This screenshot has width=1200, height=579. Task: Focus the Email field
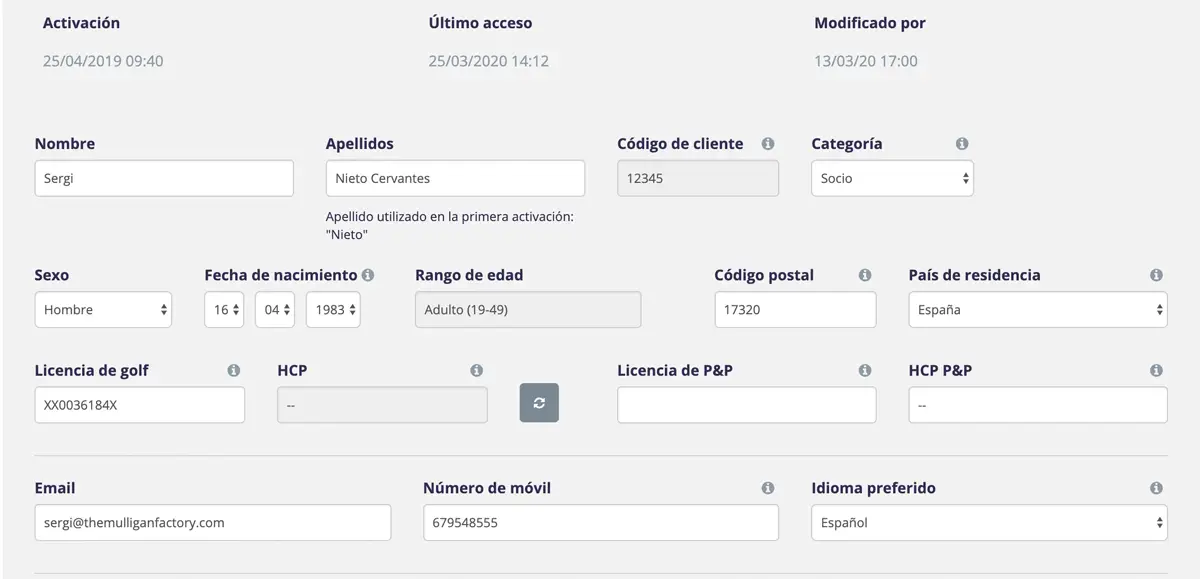[x=212, y=522]
